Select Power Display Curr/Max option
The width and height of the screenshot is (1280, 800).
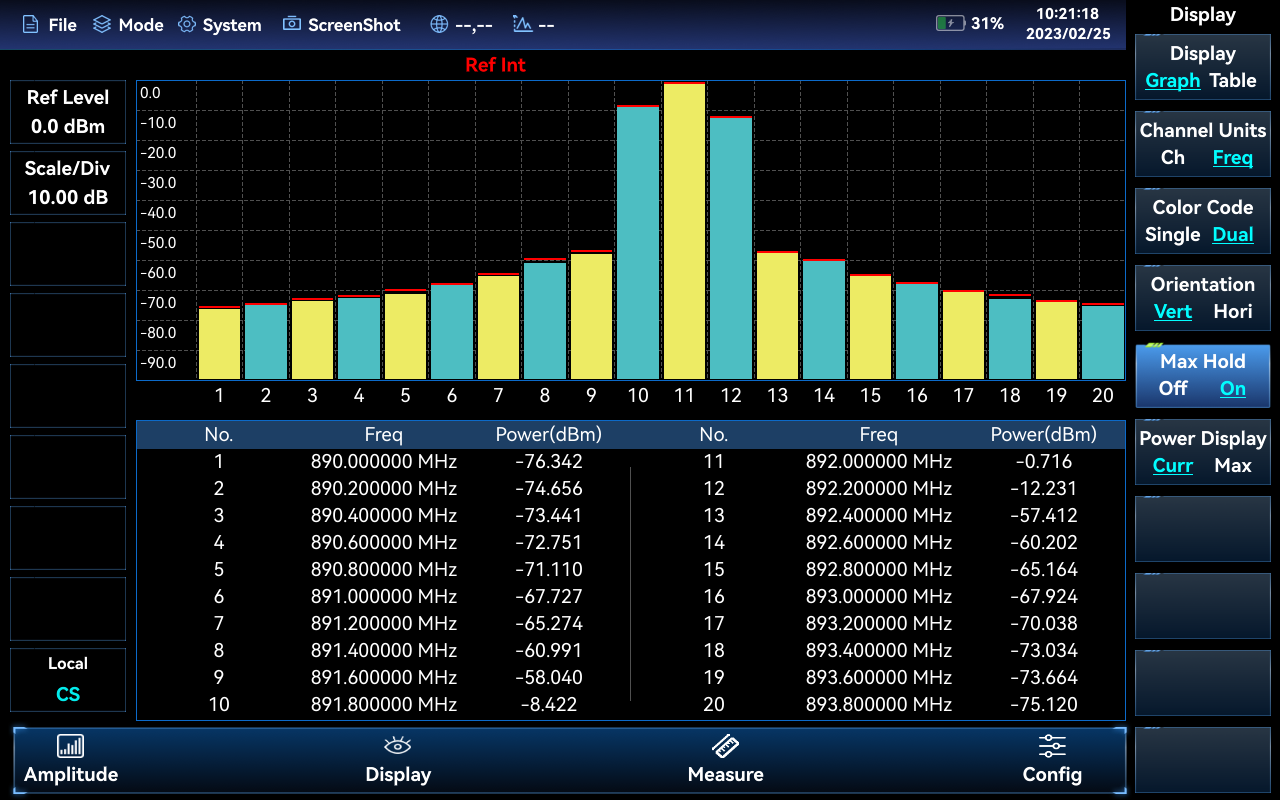(x=1202, y=452)
